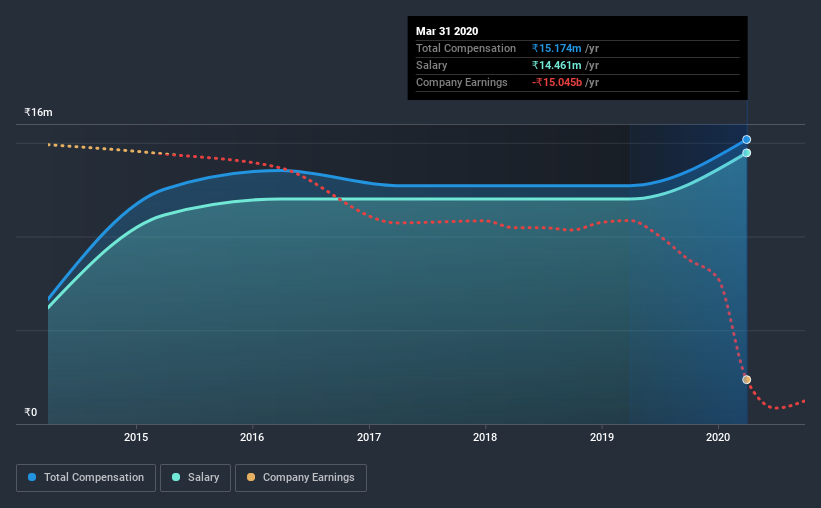Toggle the Total Compensation legend button
Screen dimensions: 821x508
coord(86,478)
